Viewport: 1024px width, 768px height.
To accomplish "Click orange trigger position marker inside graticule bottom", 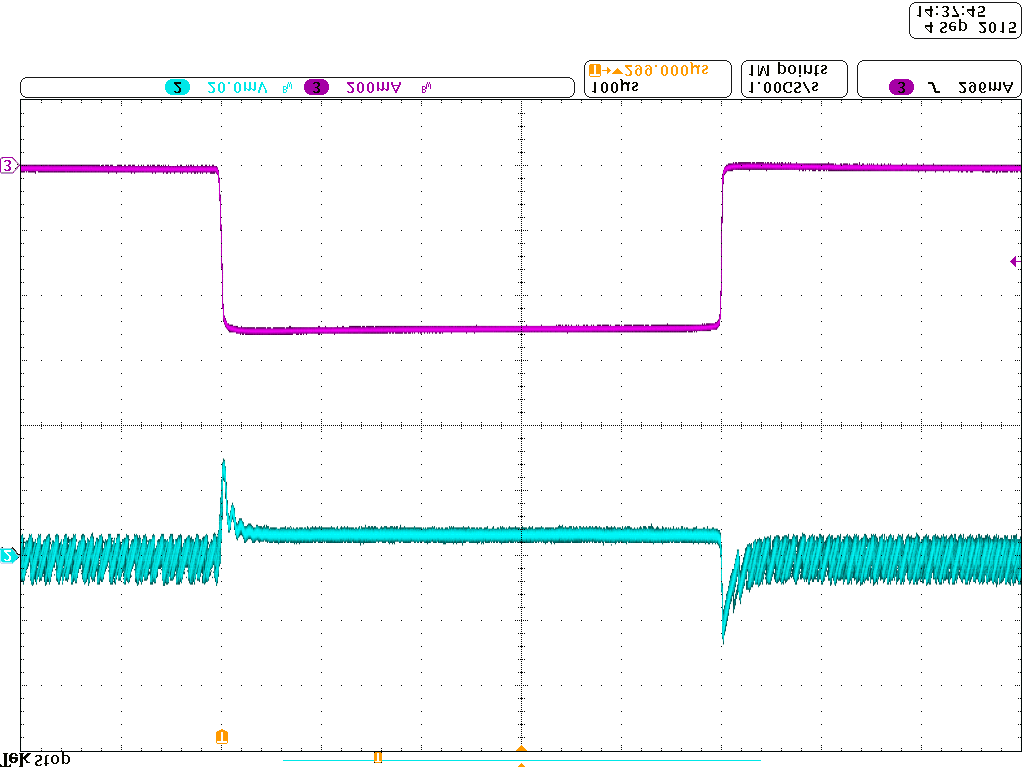I will [x=221, y=737].
